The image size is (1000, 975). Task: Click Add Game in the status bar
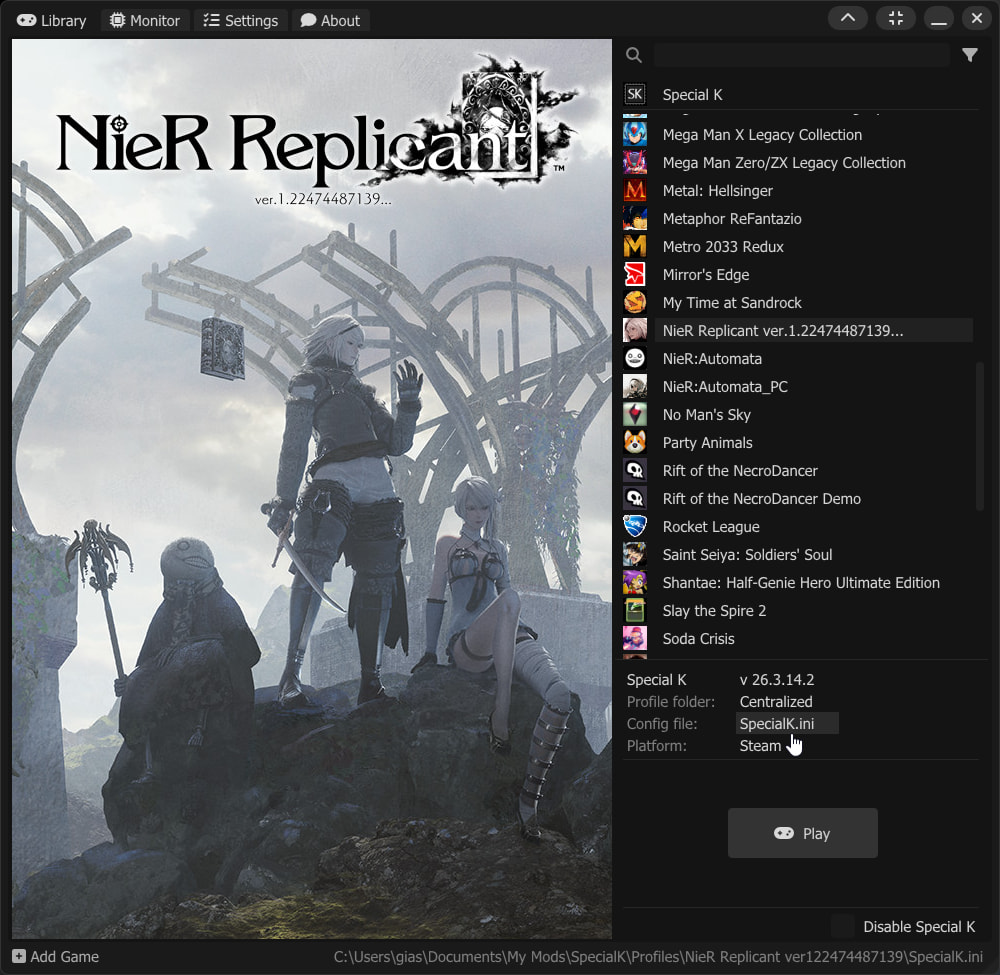point(56,957)
